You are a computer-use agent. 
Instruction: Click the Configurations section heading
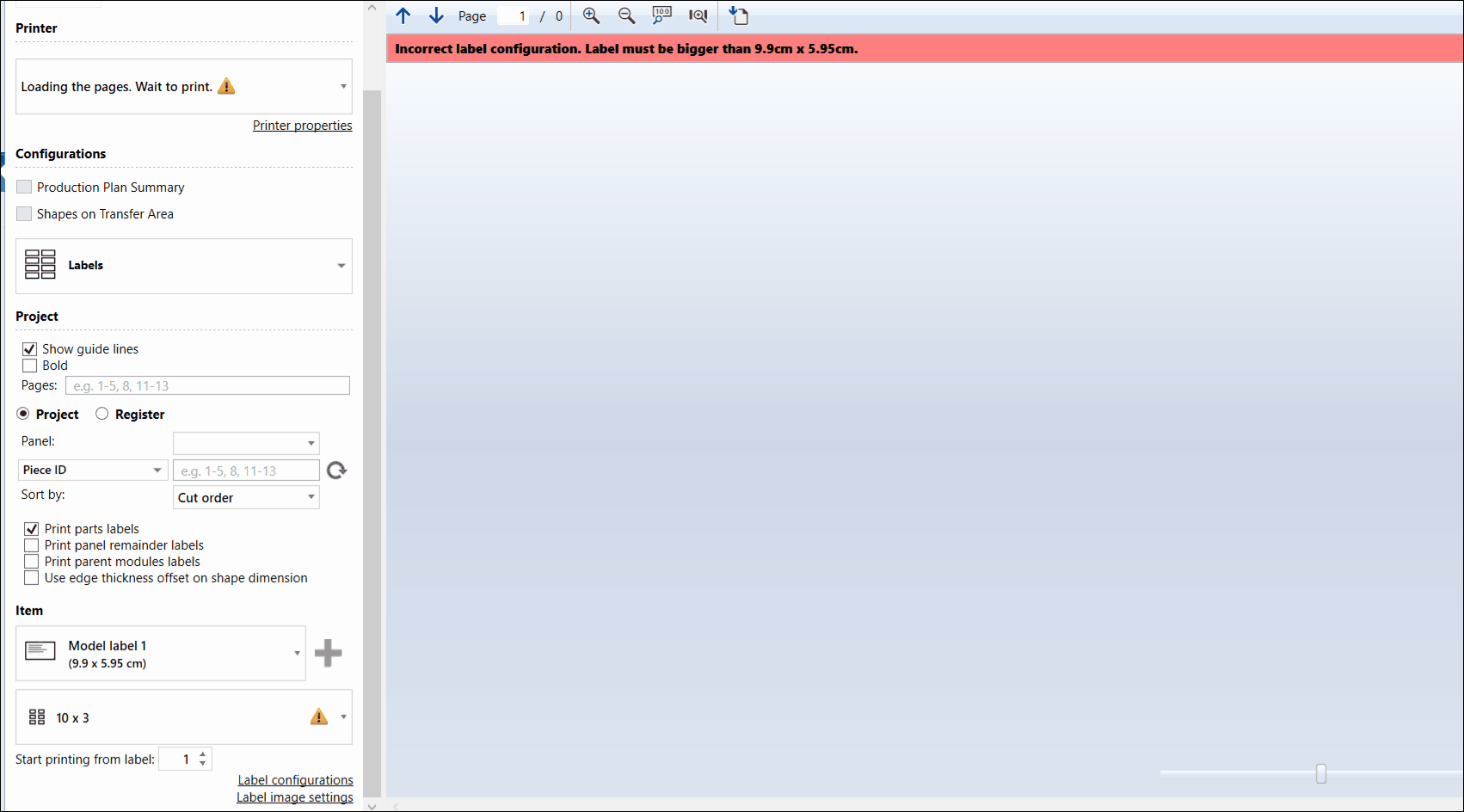(60, 153)
